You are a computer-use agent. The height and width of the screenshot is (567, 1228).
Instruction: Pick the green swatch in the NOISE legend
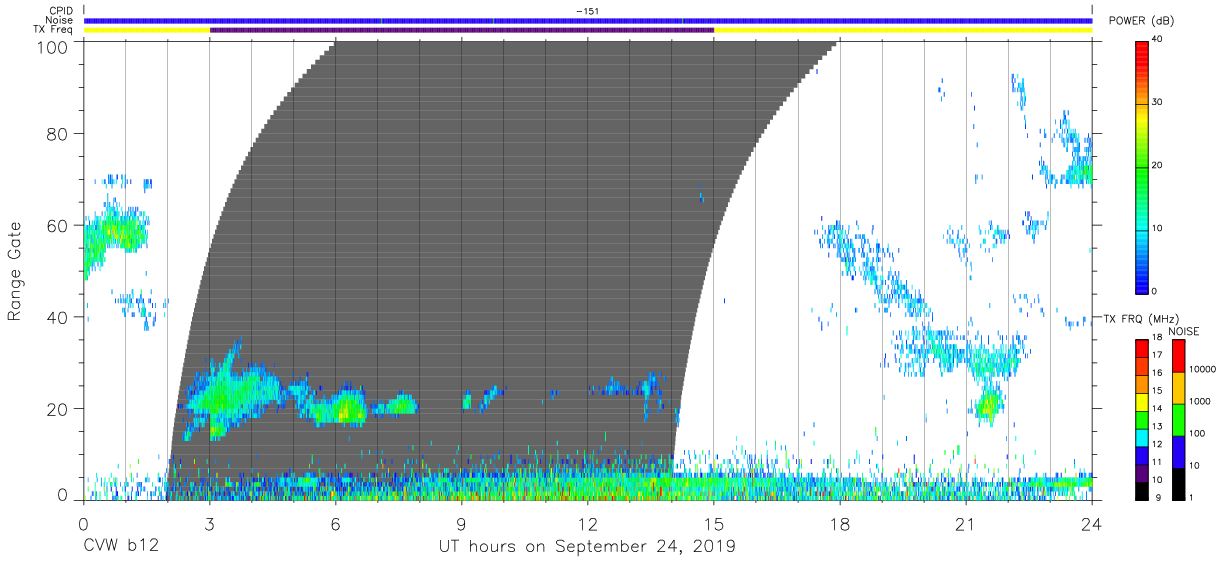(x=1178, y=419)
